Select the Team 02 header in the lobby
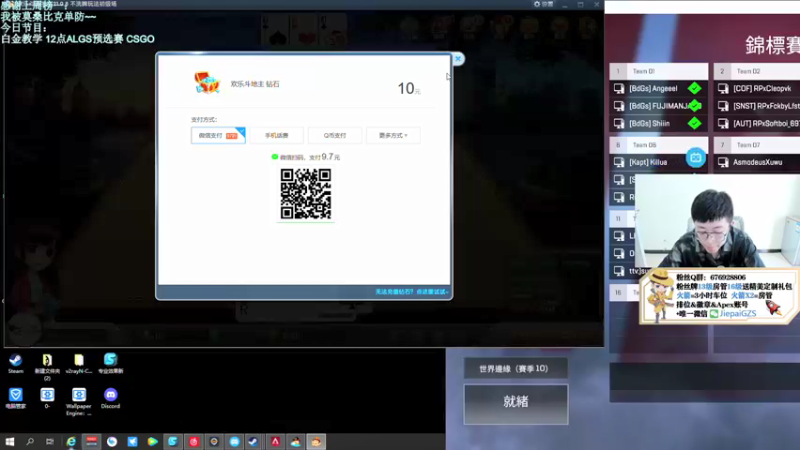The height and width of the screenshot is (450, 800). point(757,71)
